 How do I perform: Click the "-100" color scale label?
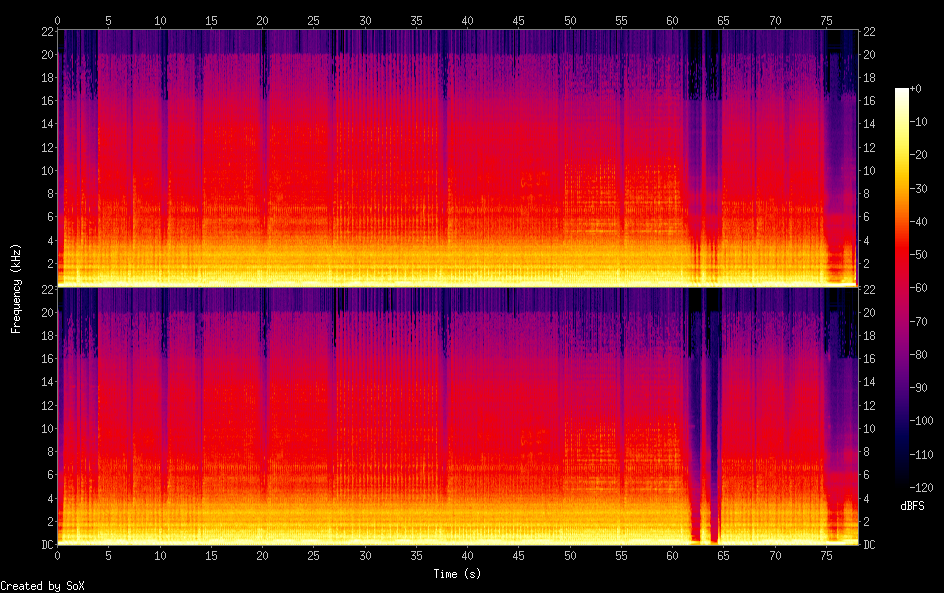922,421
